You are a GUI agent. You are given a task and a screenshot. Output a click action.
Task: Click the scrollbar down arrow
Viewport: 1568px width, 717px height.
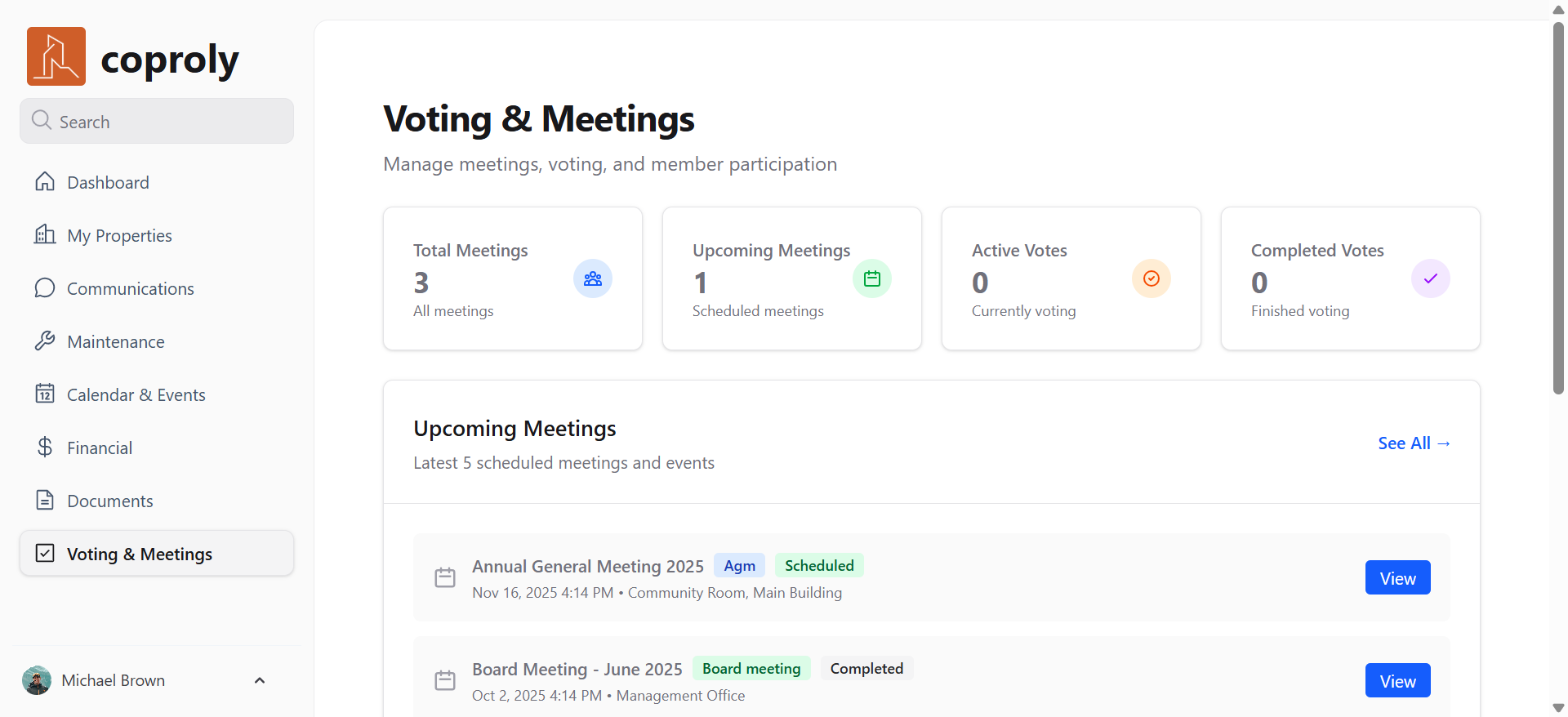point(1558,708)
